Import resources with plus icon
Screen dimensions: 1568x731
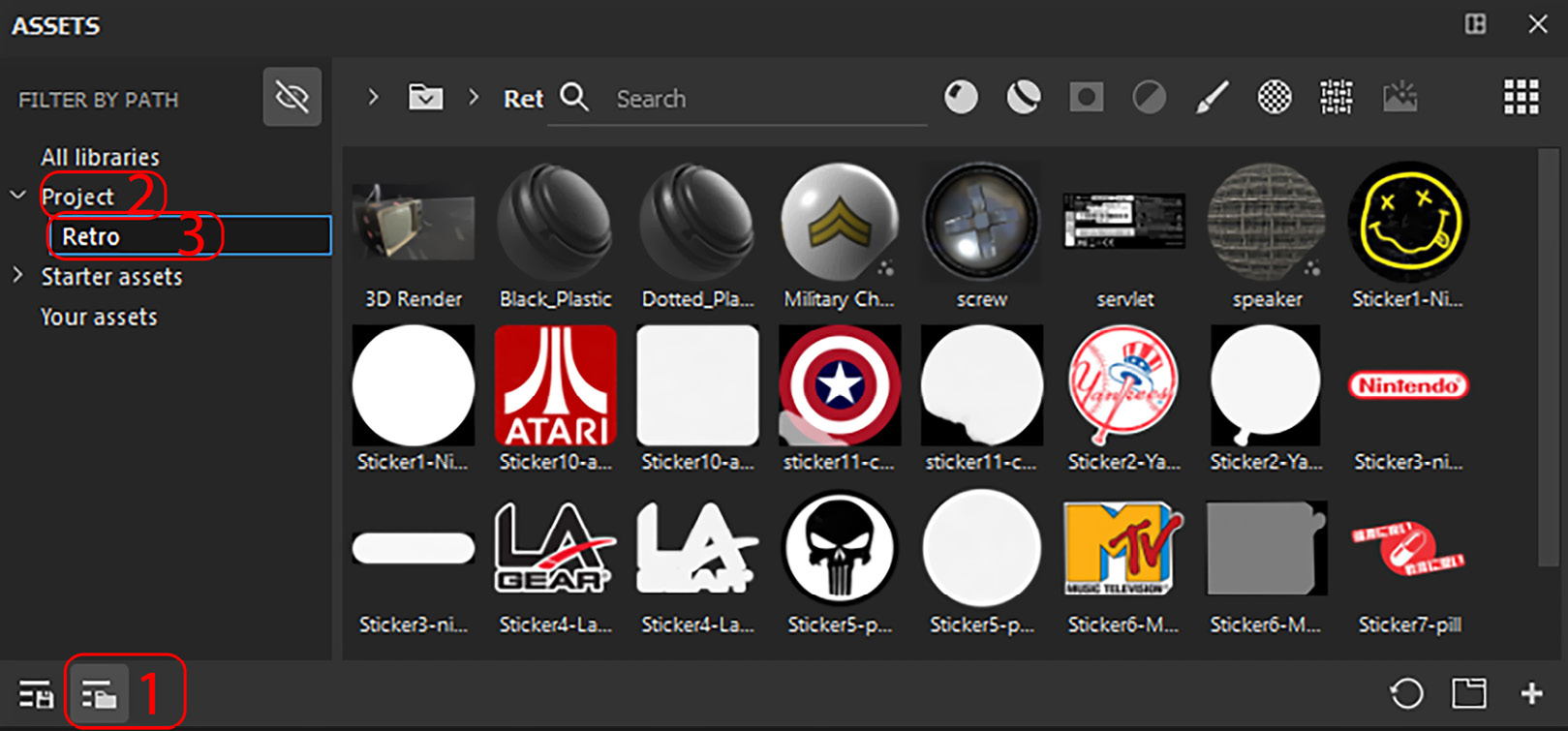1531,693
